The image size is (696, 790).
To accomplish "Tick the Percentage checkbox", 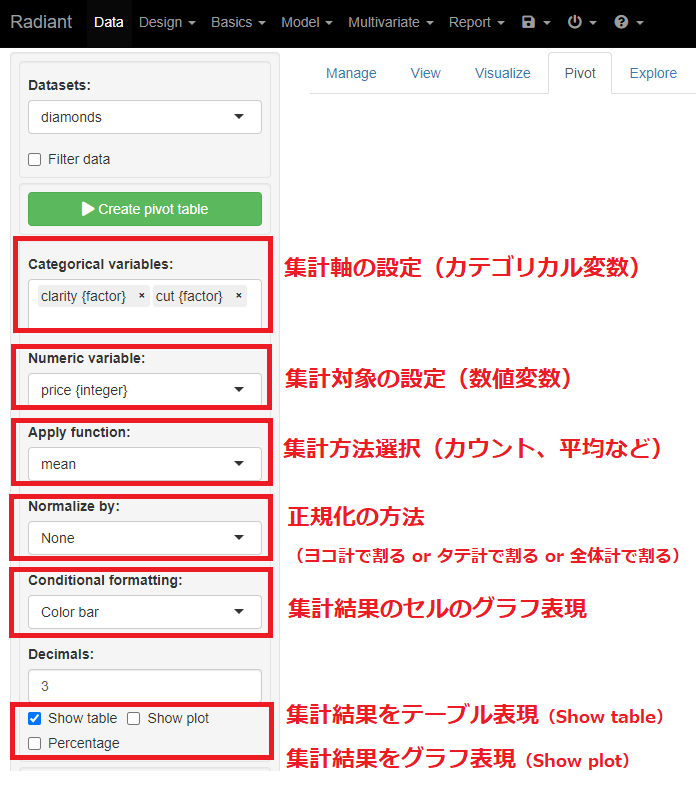I will (x=35, y=743).
